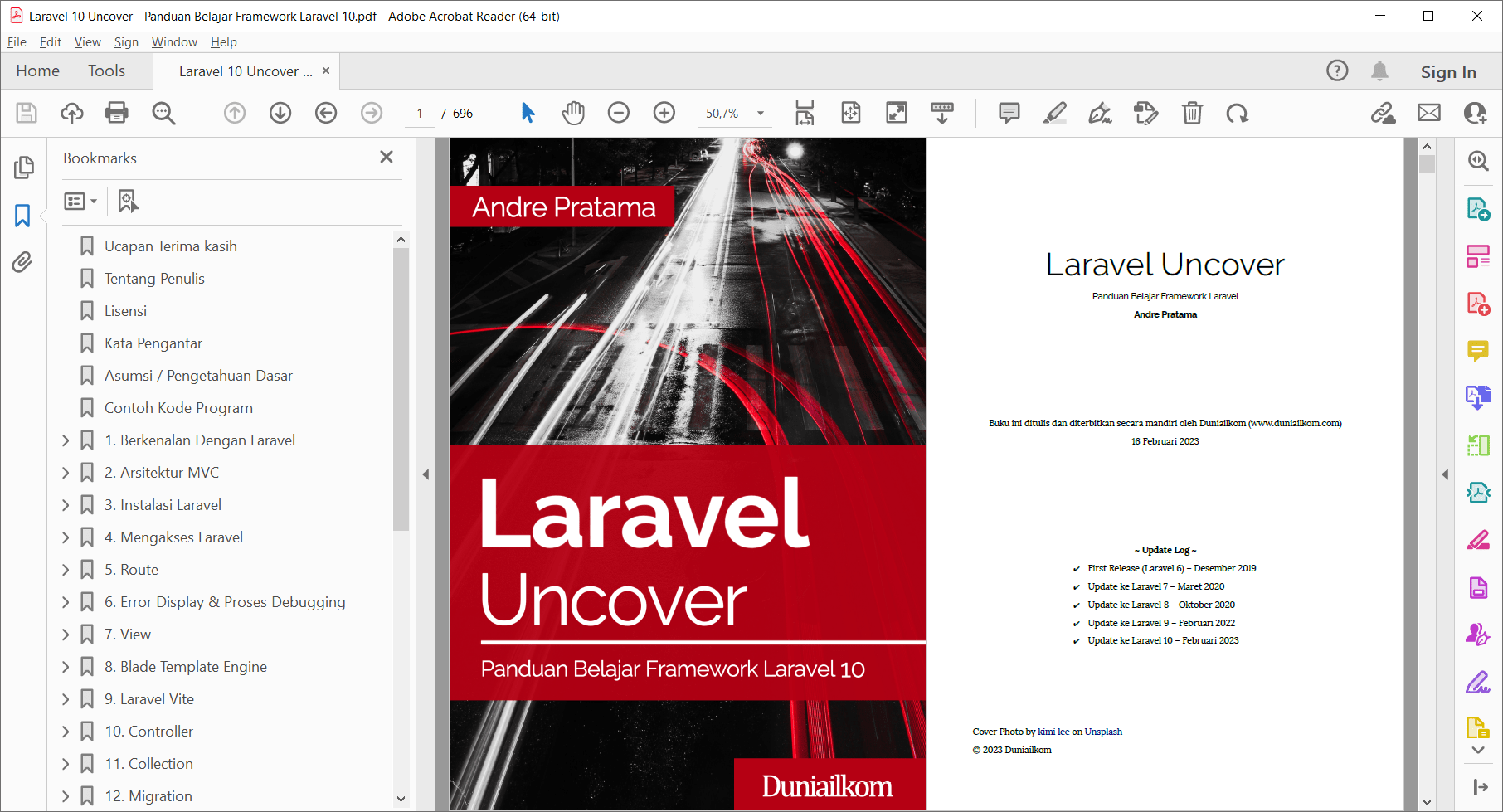Click the trash Delete icon
Screen dimensions: 1503x812
(1192, 113)
